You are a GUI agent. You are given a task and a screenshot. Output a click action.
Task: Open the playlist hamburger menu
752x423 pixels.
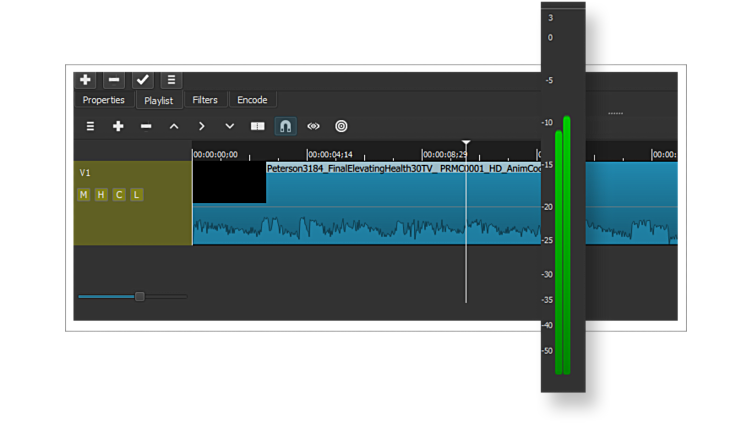click(x=171, y=80)
